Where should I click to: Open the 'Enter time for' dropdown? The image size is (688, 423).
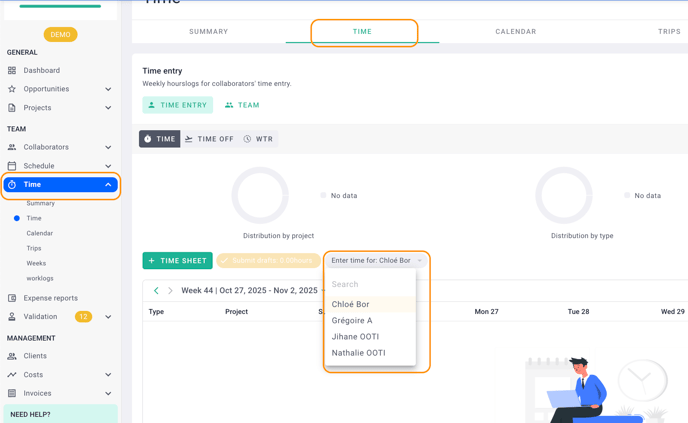click(x=376, y=261)
